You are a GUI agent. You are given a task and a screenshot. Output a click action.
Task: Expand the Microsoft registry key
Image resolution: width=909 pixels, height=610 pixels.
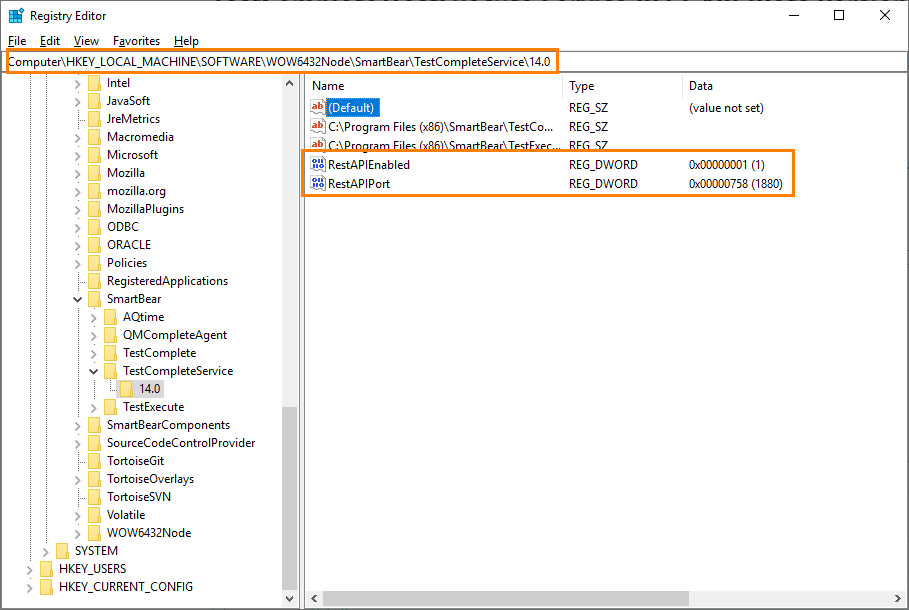[78, 154]
